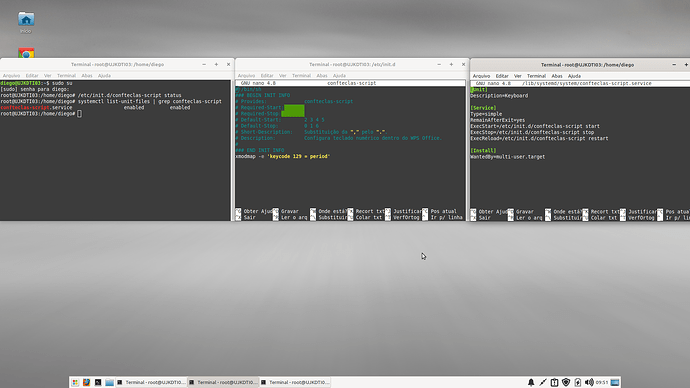Image resolution: width=690 pixels, height=388 pixels.
Task: Open the Ver menu in the left terminal
Action: 48,76
